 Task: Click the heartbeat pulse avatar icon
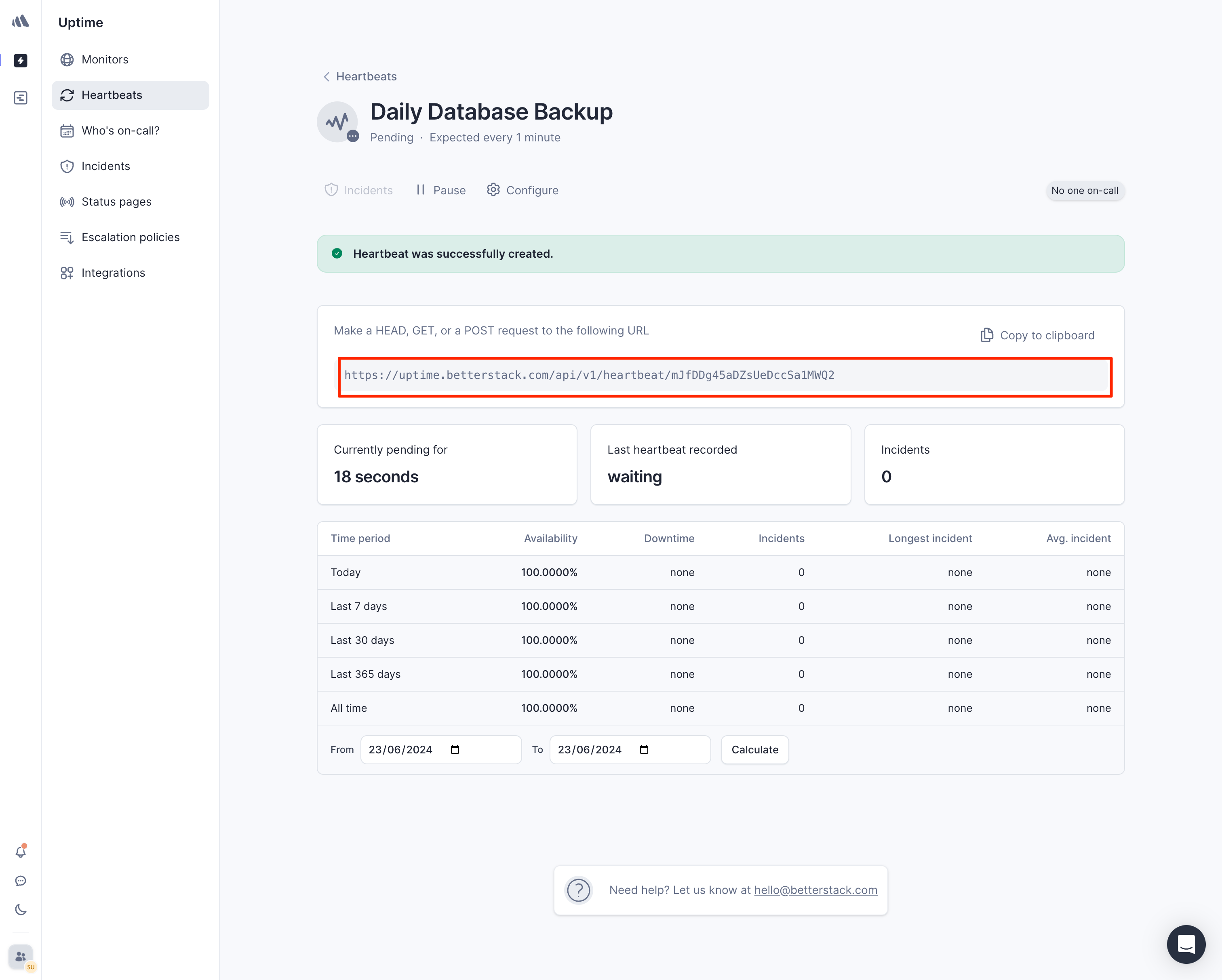point(337,122)
